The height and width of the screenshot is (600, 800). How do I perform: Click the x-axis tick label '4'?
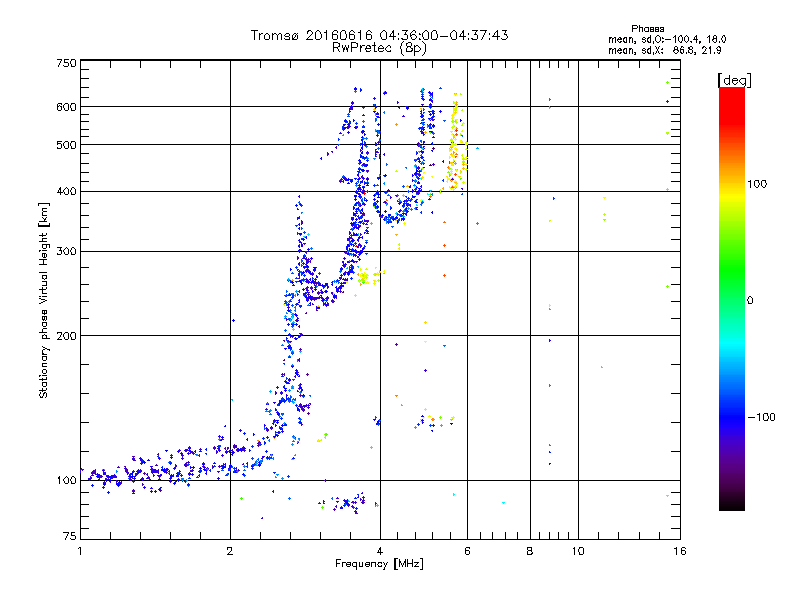[380, 551]
